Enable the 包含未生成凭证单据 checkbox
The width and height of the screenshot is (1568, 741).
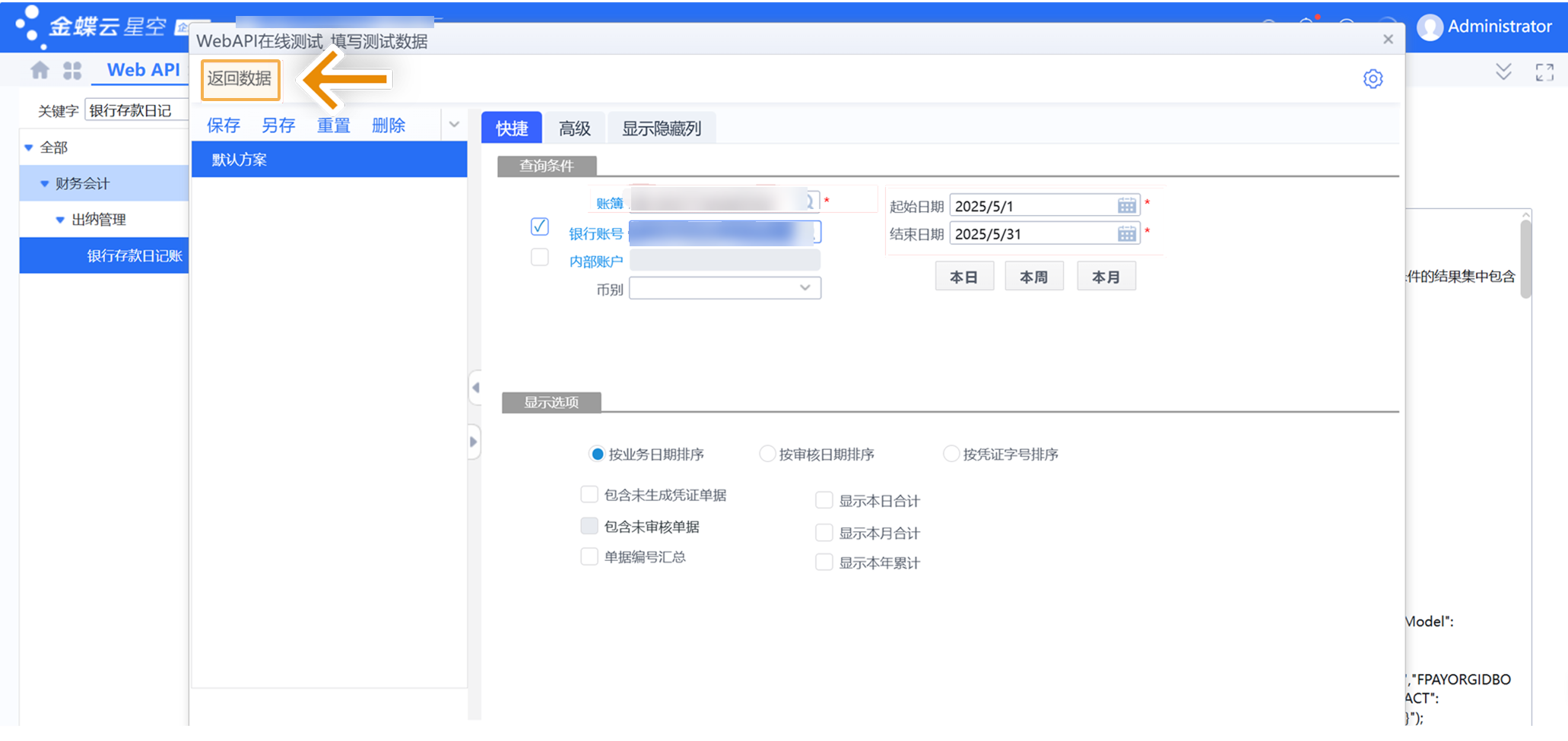pyautogui.click(x=589, y=494)
